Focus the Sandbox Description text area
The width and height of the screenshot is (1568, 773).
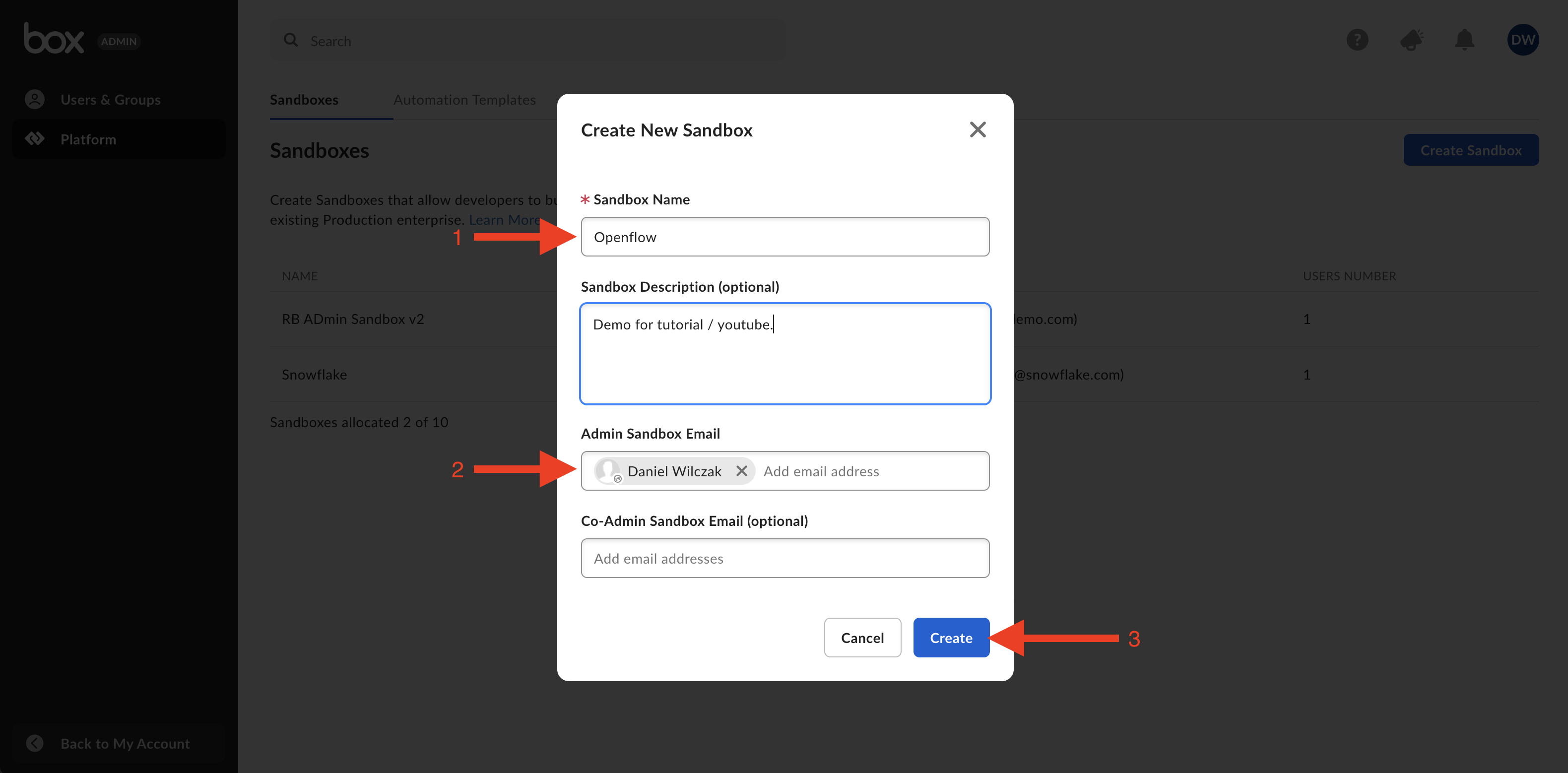click(784, 354)
